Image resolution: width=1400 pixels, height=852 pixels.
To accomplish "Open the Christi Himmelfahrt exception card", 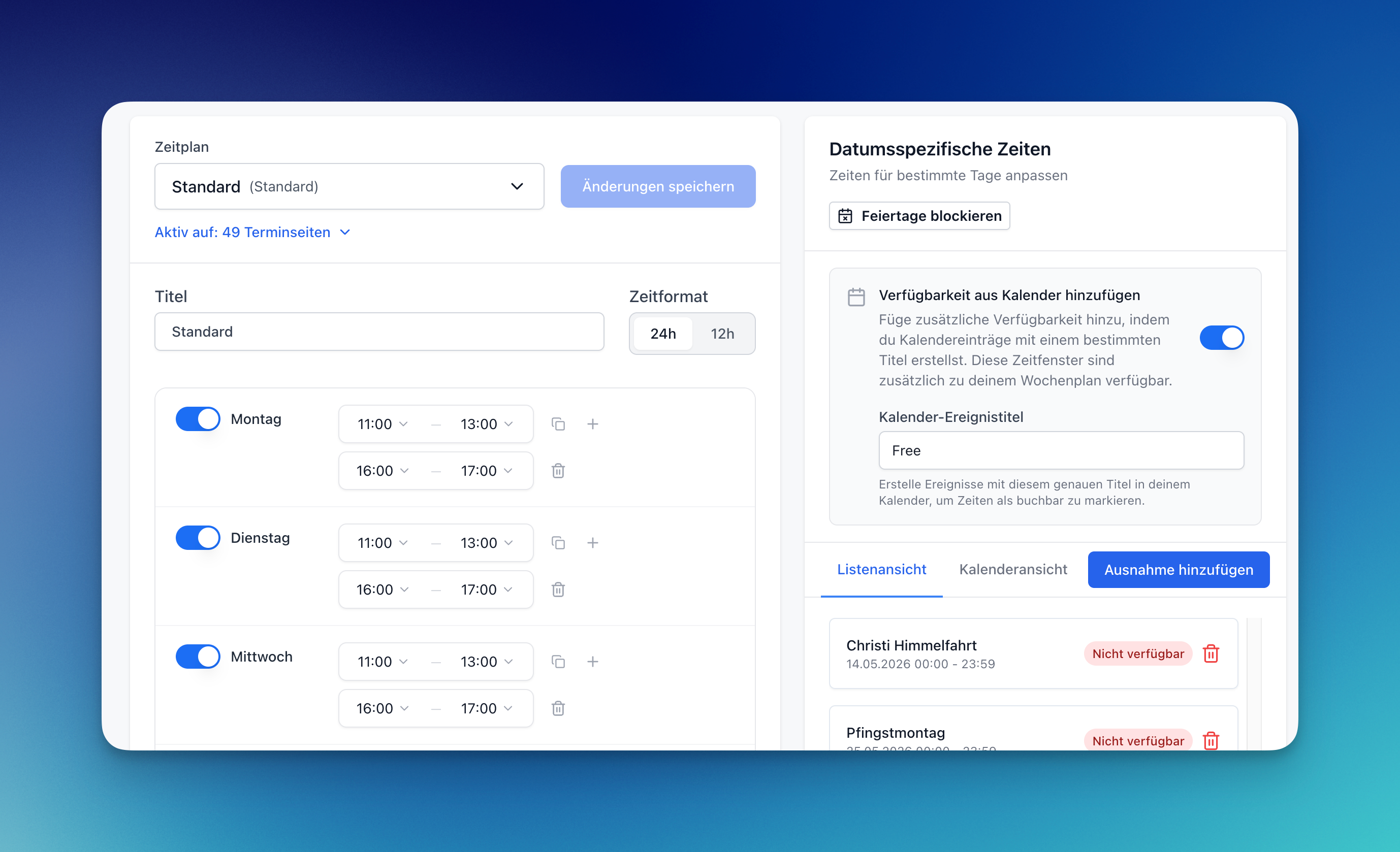I will point(1033,653).
